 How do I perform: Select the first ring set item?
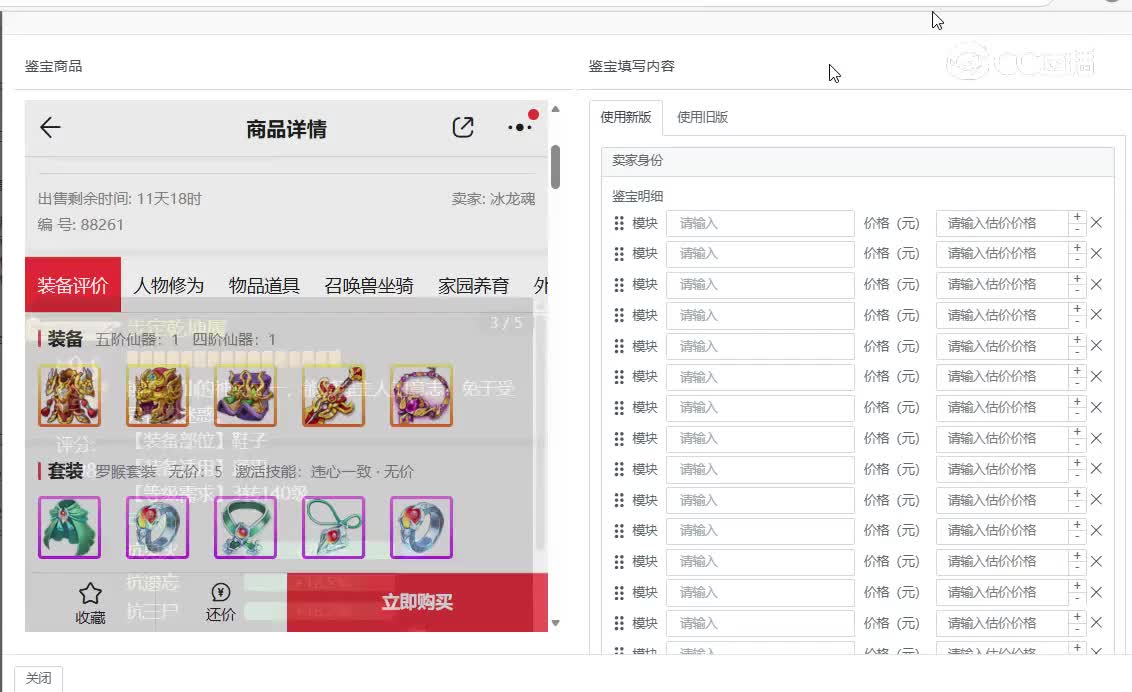tap(157, 527)
